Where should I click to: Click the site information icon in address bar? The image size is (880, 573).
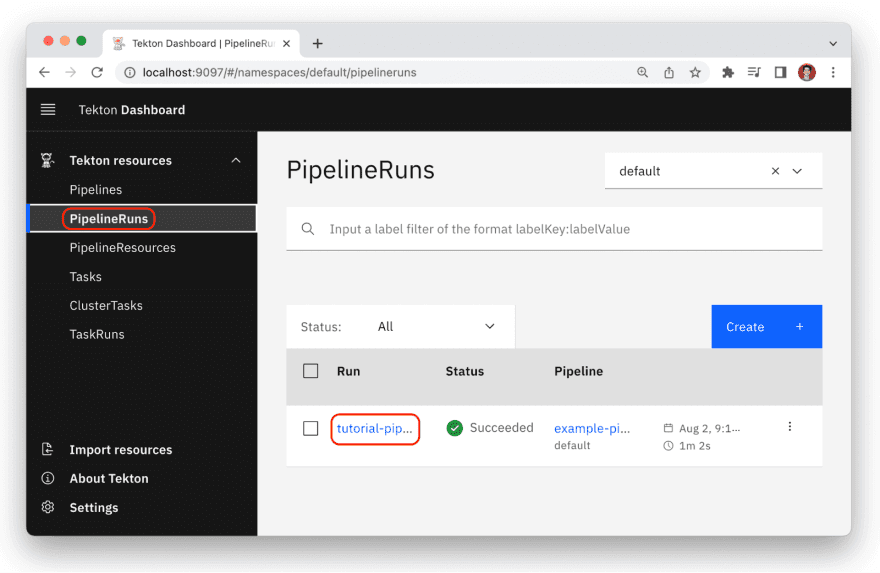(x=130, y=72)
